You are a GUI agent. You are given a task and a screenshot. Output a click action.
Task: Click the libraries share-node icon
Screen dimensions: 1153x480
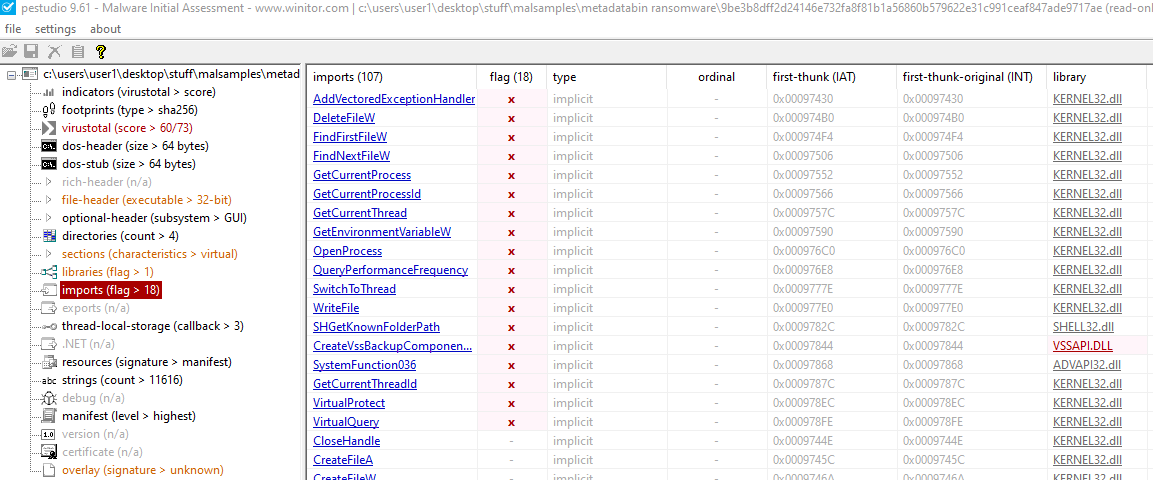click(49, 272)
